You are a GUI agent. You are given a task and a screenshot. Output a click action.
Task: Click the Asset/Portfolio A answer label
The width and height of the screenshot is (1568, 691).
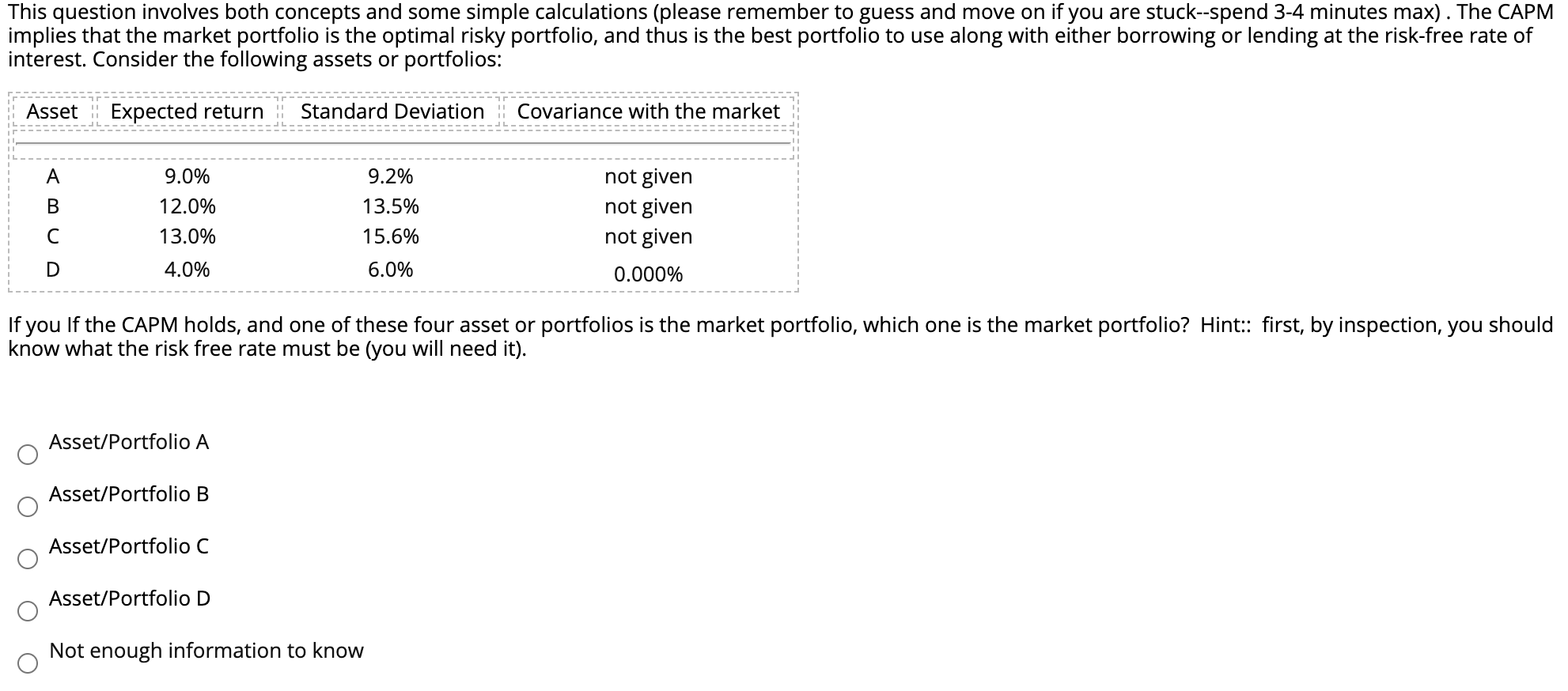[x=129, y=442]
